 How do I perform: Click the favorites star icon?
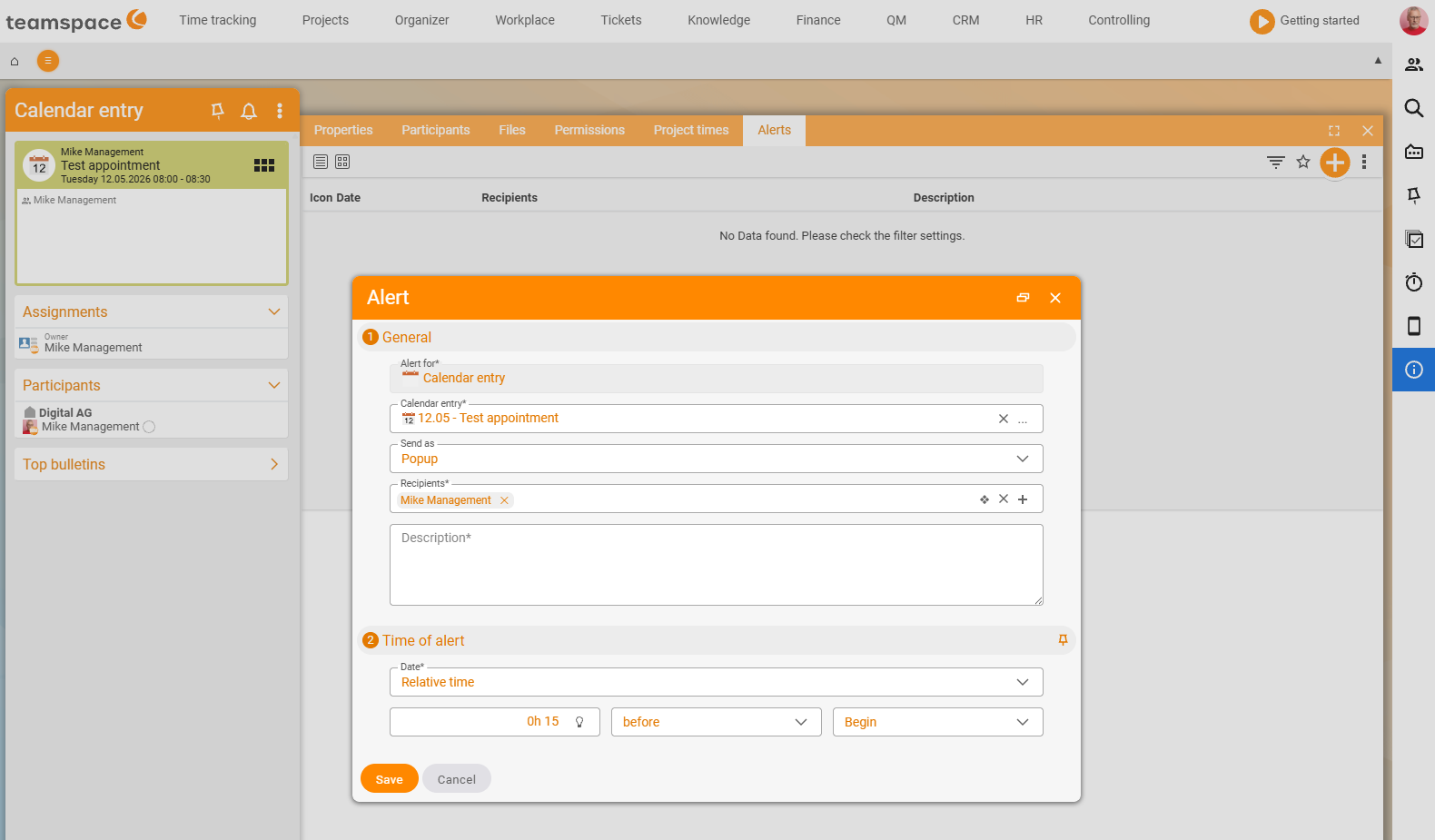[x=1303, y=162]
